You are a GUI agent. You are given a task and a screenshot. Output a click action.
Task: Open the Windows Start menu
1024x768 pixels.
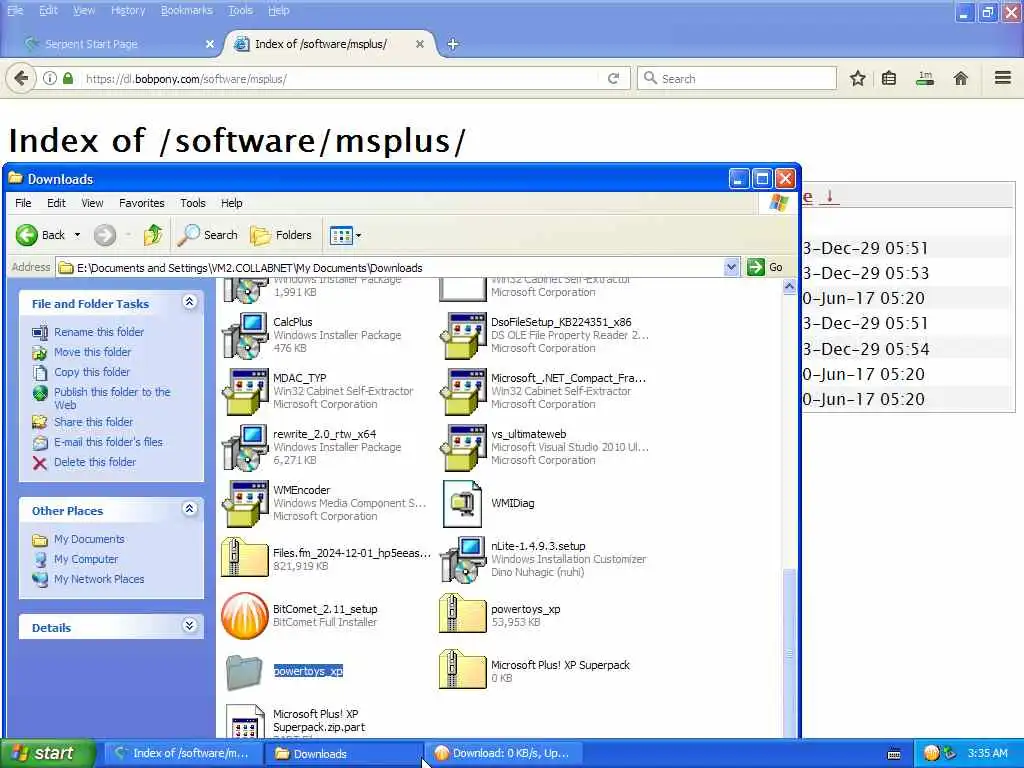pyautogui.click(x=47, y=753)
